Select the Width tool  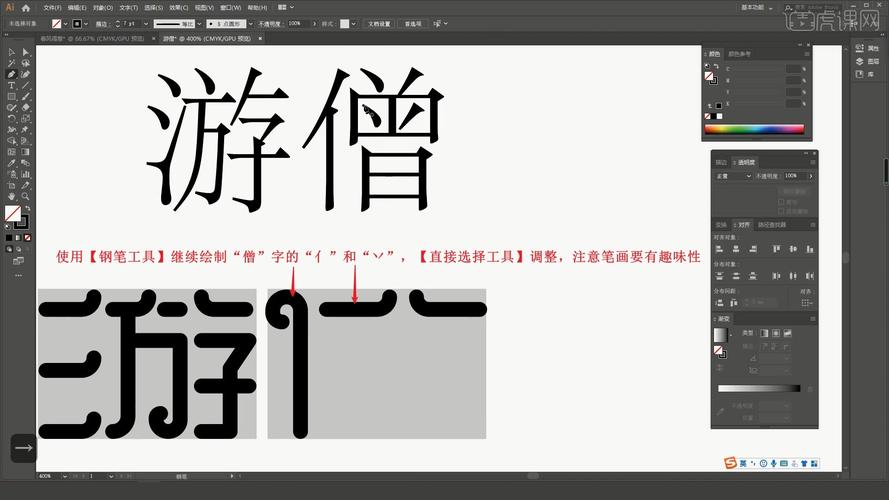click(x=11, y=130)
